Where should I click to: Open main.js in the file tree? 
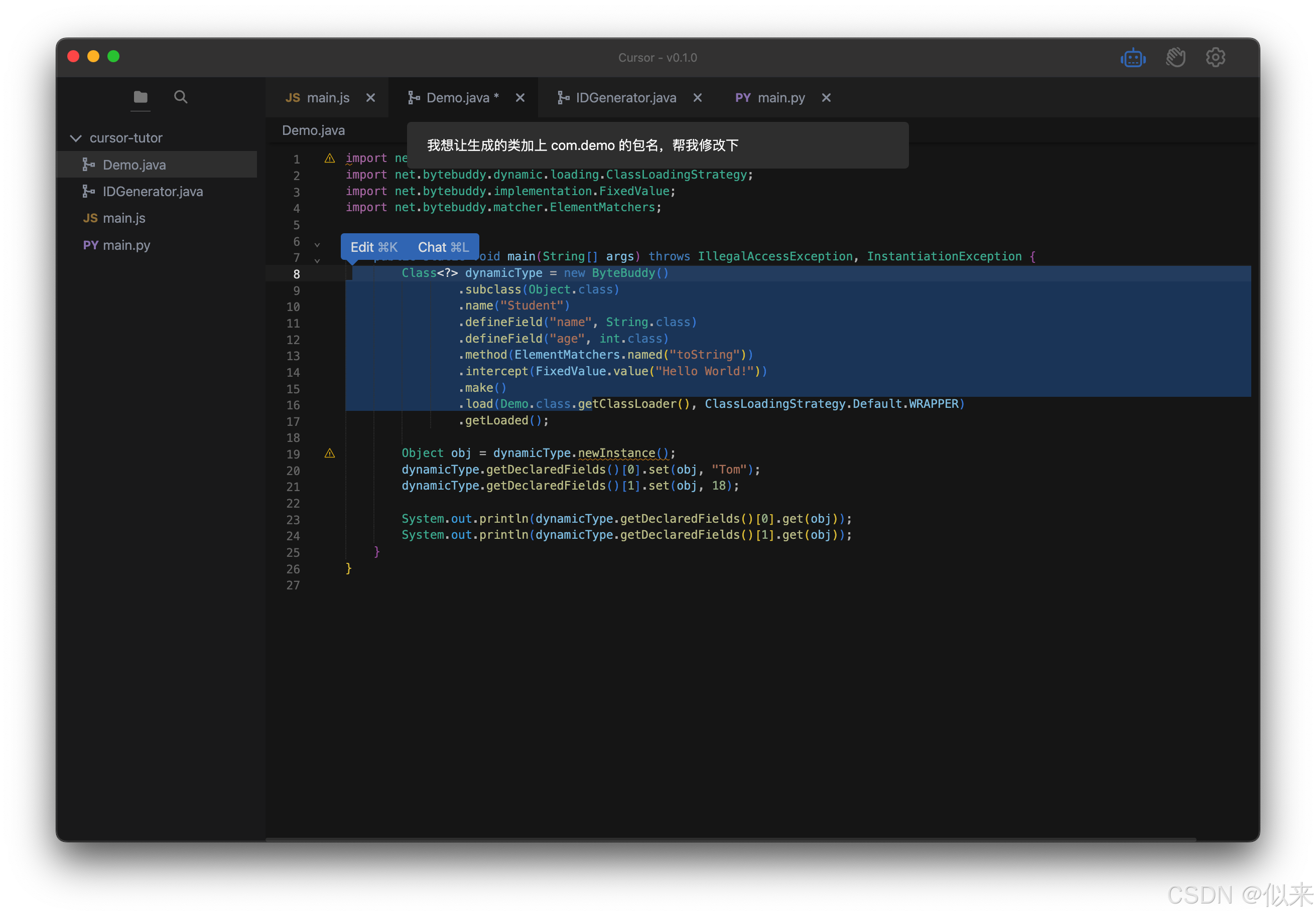click(x=124, y=218)
